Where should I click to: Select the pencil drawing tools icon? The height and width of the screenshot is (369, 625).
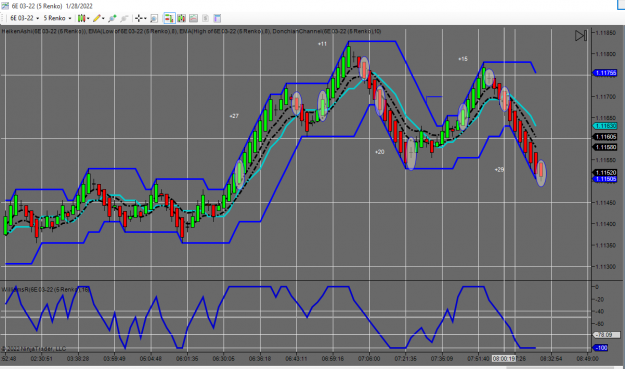tap(96, 18)
